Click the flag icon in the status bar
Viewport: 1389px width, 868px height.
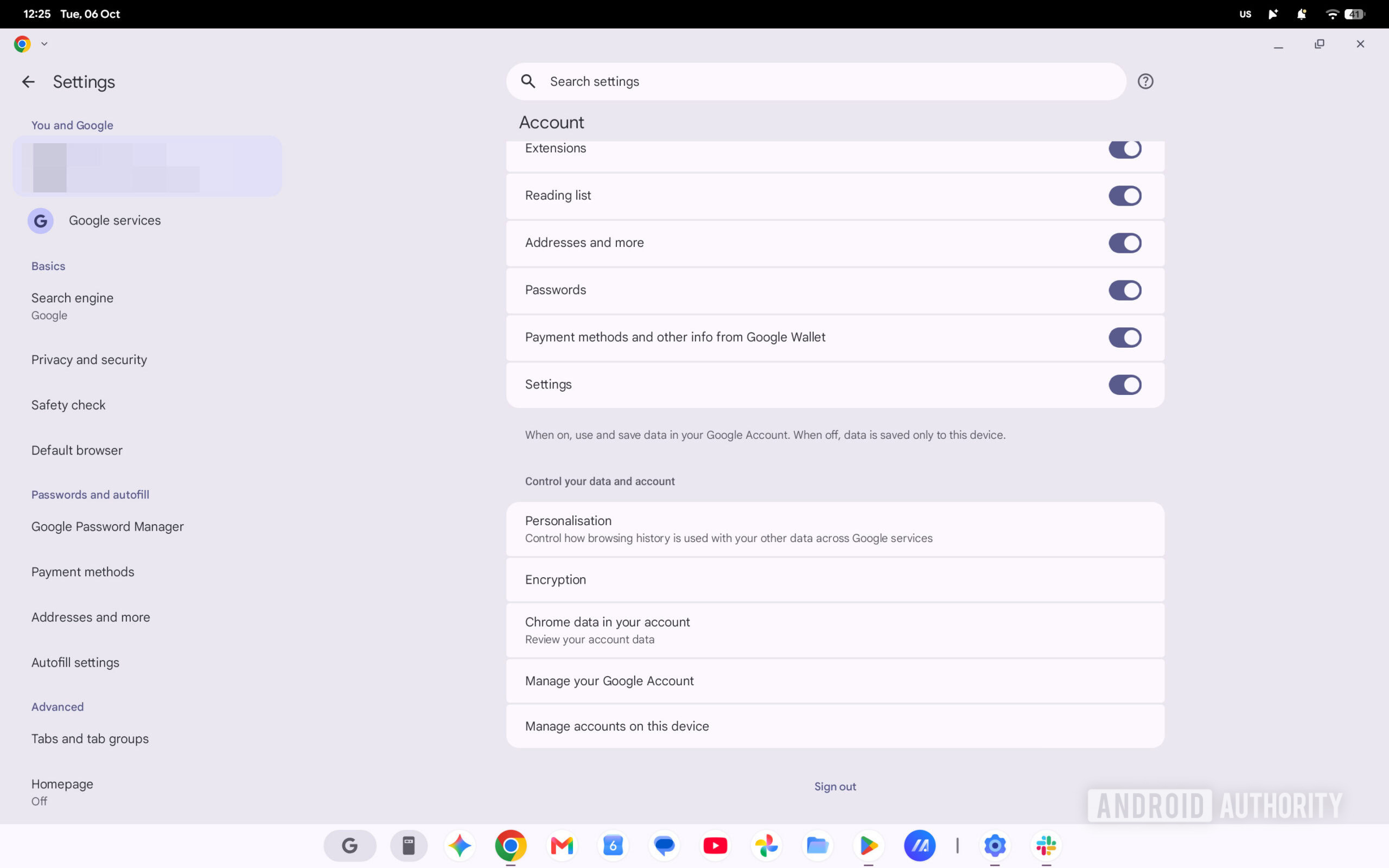click(x=1272, y=14)
